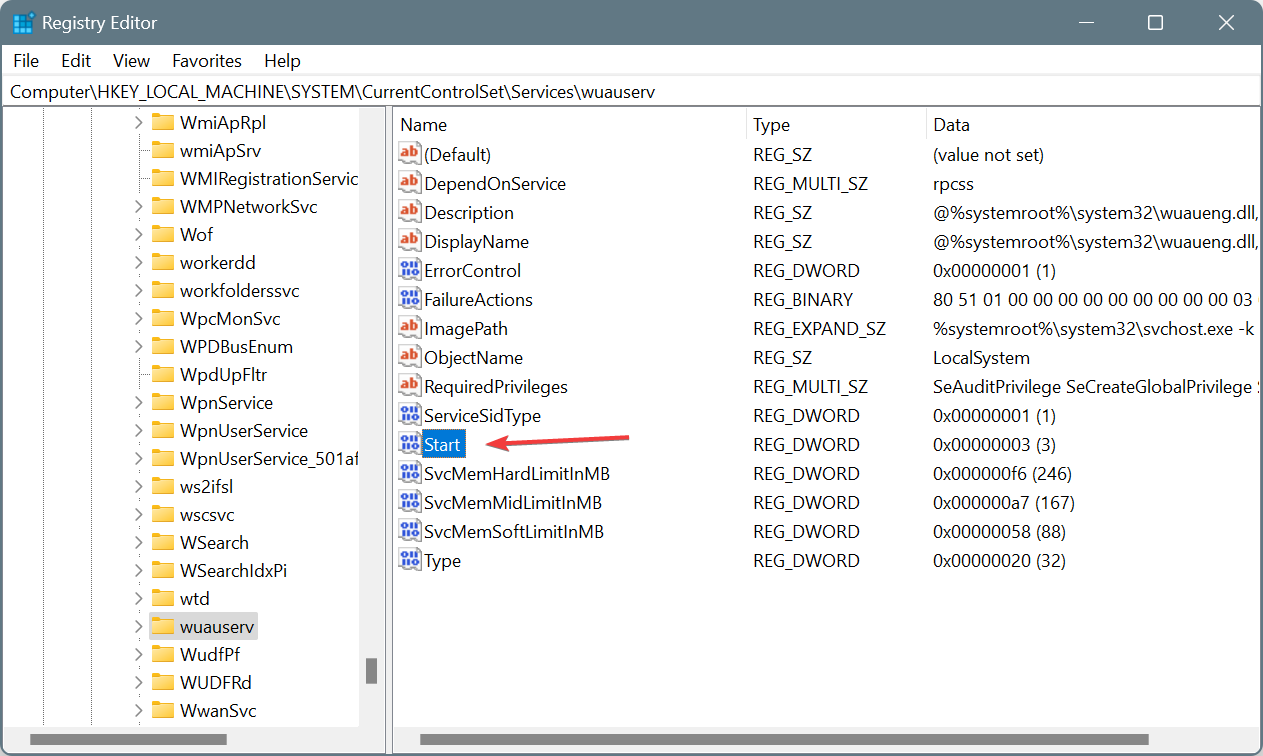Click the '0x00000020 (32)' data value
Screen dimensions: 1263x756
999,560
